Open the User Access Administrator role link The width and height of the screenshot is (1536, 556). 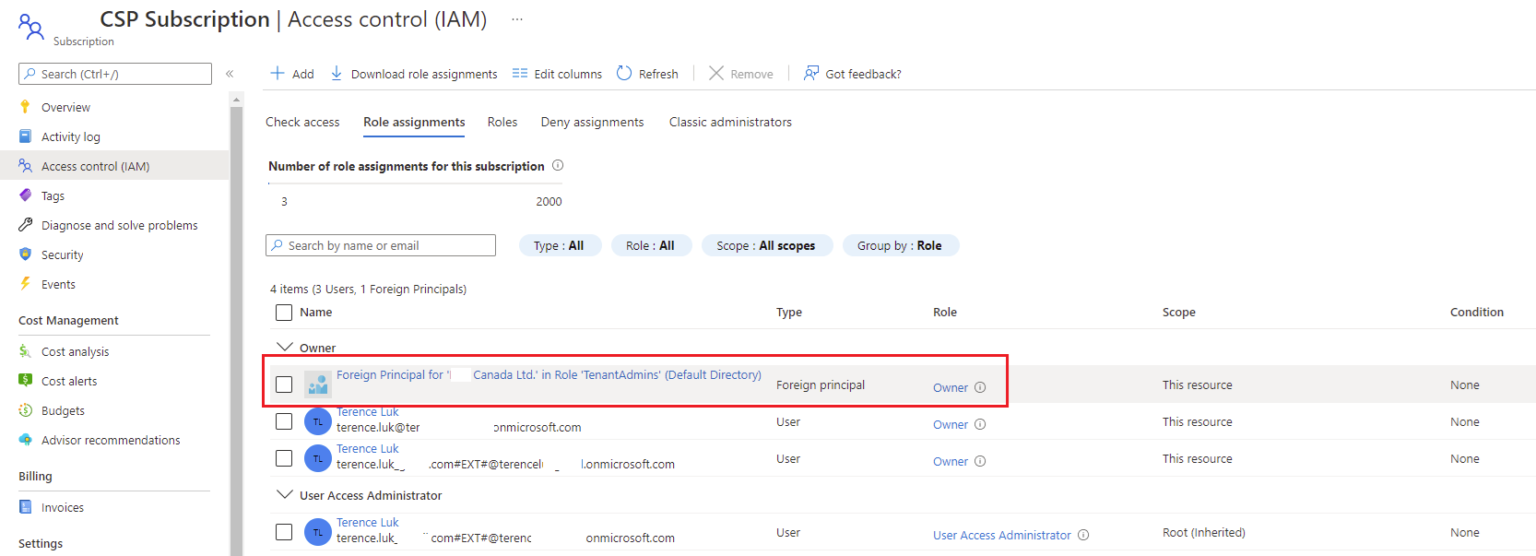click(x=1002, y=535)
